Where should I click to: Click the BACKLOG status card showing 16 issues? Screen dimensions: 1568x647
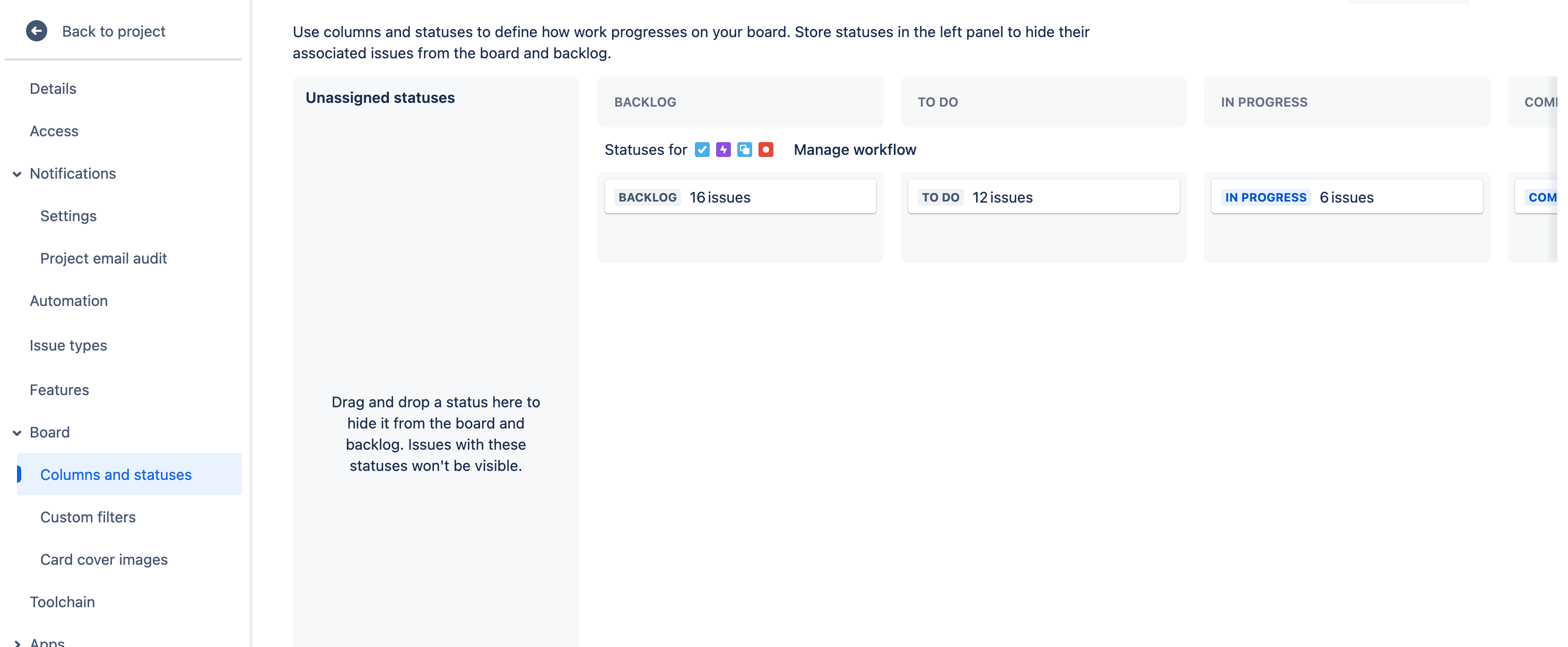click(x=740, y=196)
